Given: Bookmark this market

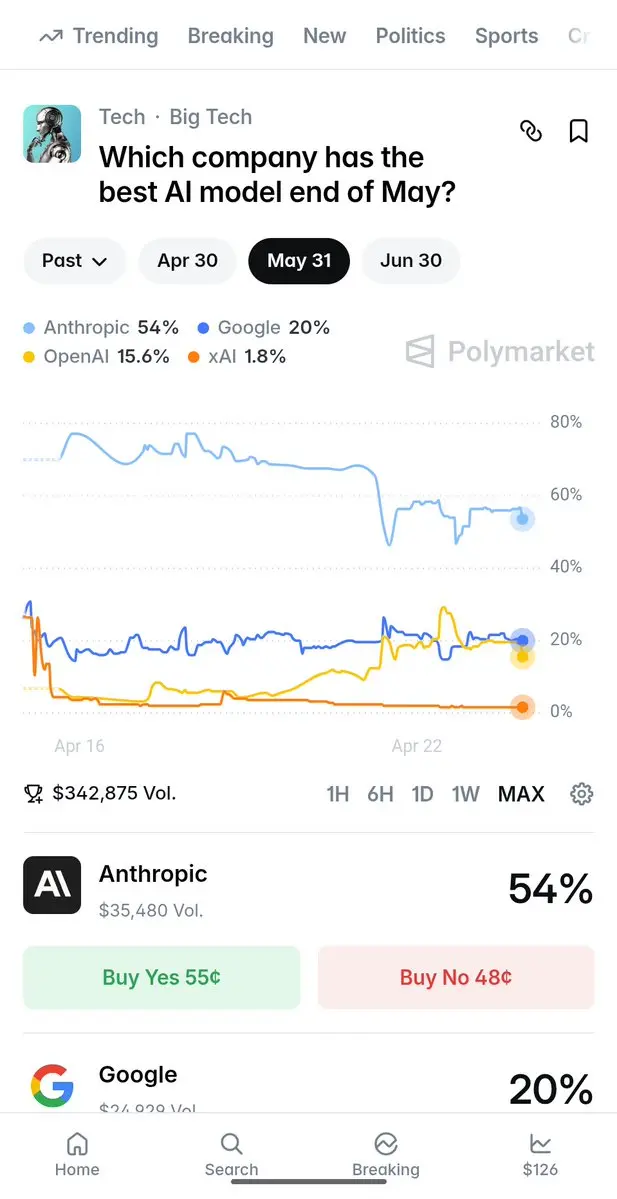Looking at the screenshot, I should (x=579, y=131).
